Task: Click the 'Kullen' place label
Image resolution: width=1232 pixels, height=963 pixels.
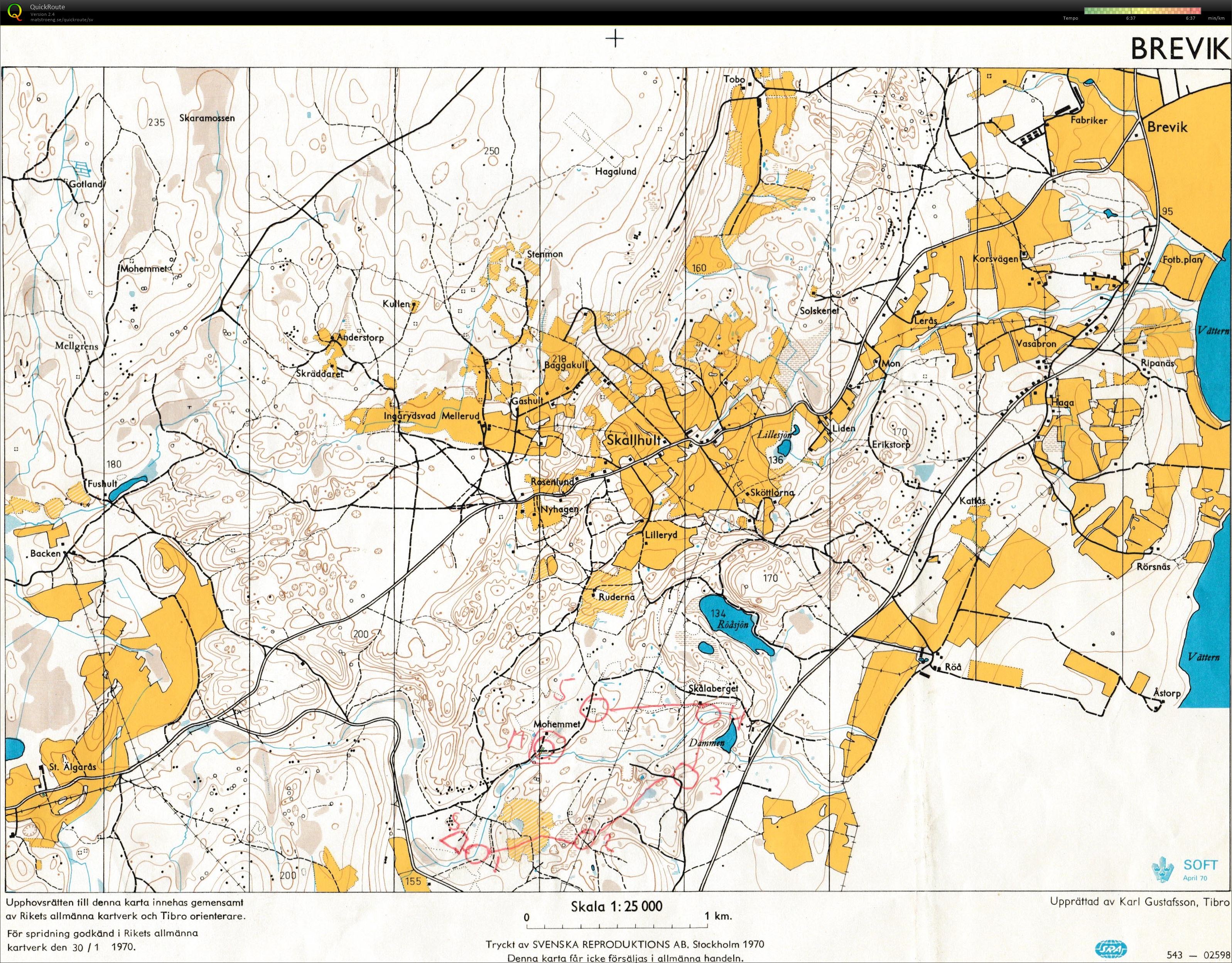Action: pyautogui.click(x=396, y=304)
